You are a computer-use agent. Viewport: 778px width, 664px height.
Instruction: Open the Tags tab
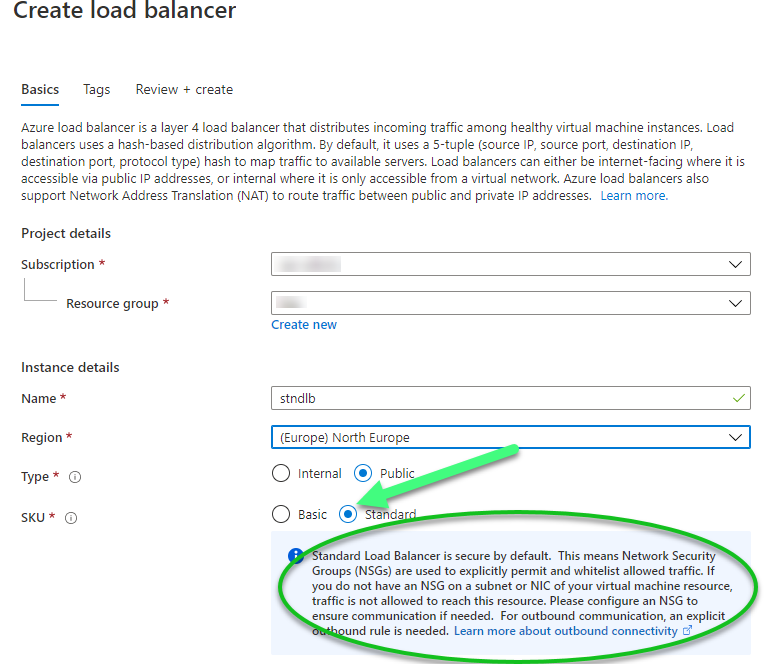pyautogui.click(x=96, y=90)
